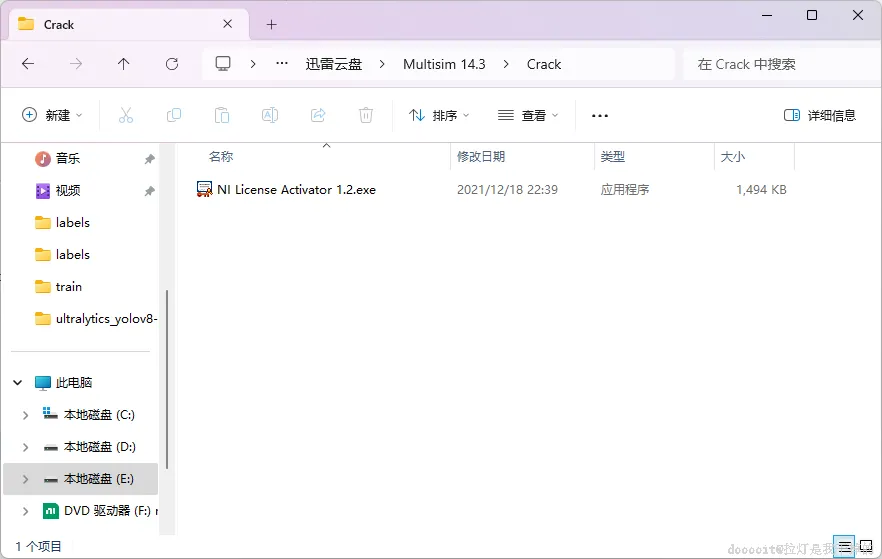Click the navigation pane scrollbar
This screenshot has width=882, height=559.
[x=167, y=380]
